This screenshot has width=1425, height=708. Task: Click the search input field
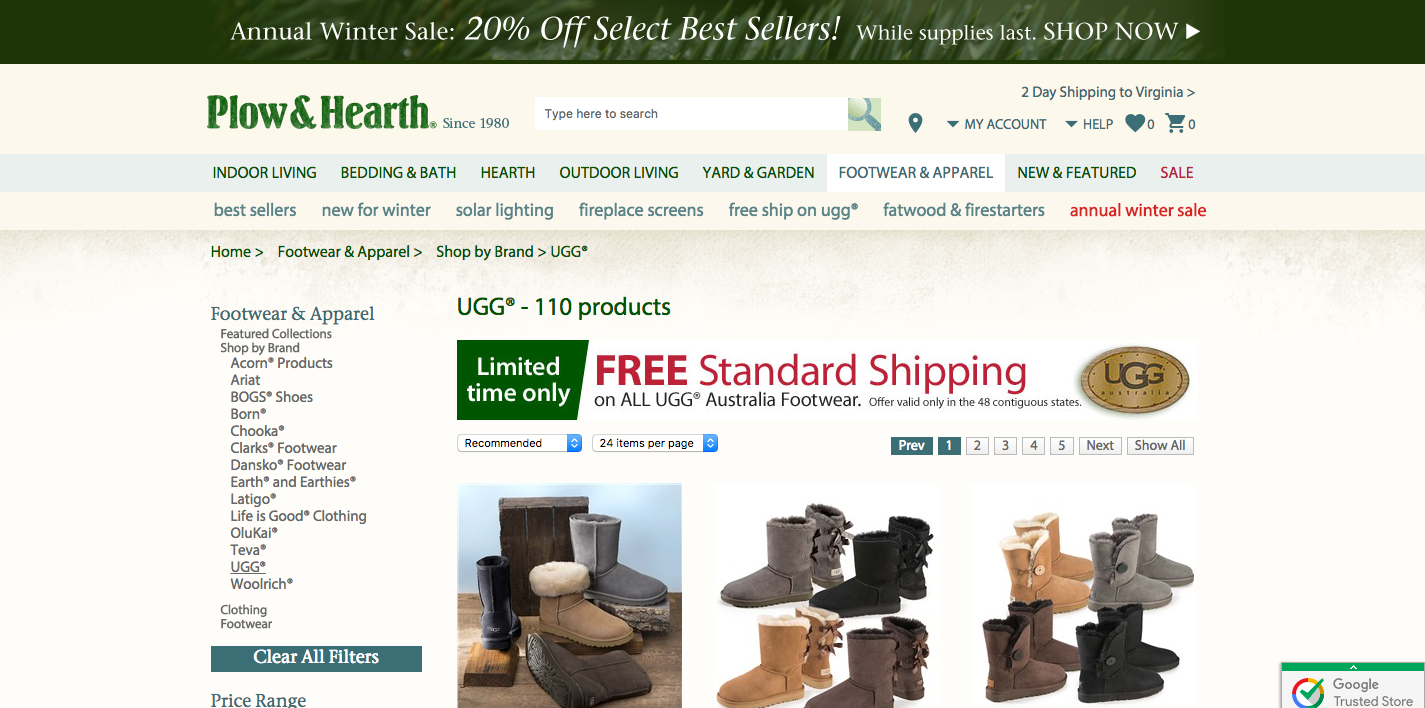pyautogui.click(x=691, y=114)
